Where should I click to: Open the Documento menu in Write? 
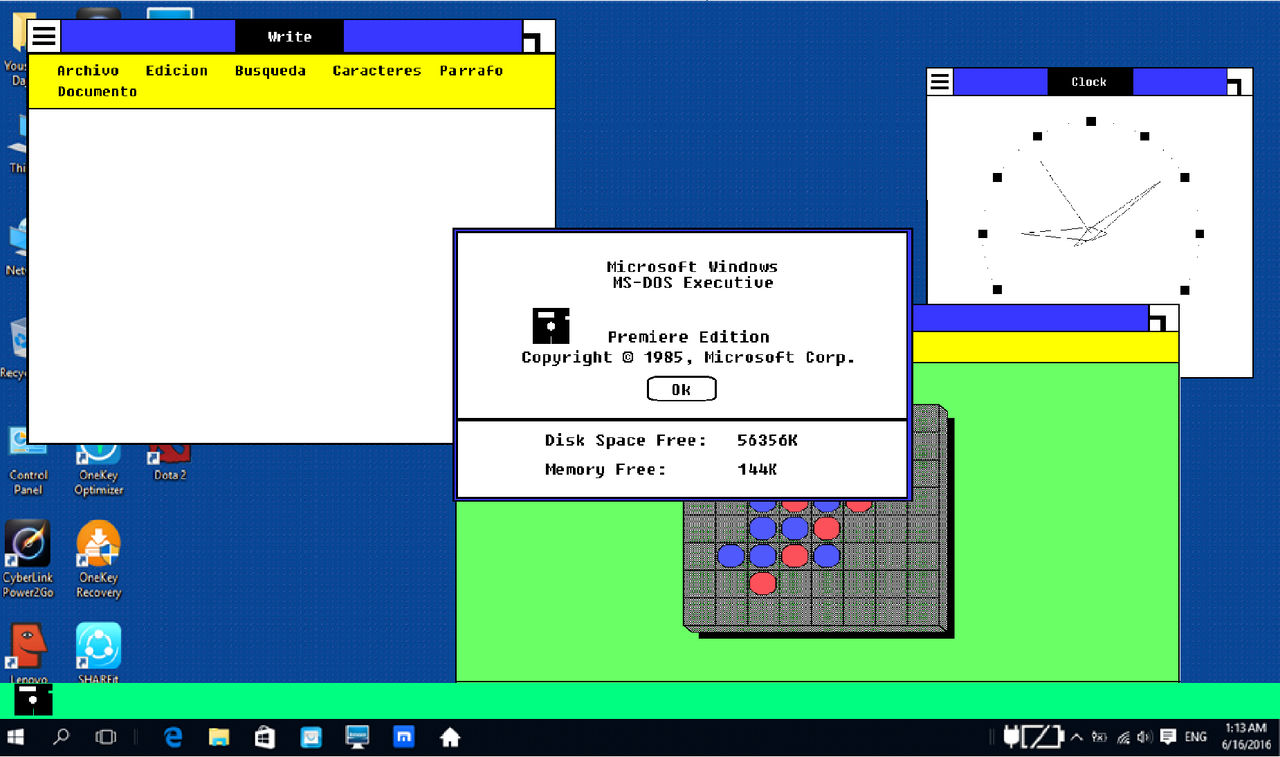(x=97, y=91)
